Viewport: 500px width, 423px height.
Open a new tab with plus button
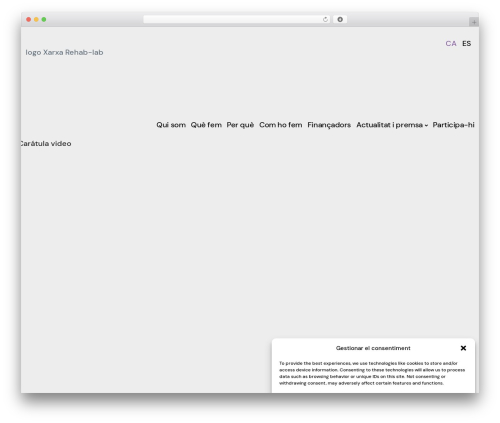pyautogui.click(x=474, y=22)
